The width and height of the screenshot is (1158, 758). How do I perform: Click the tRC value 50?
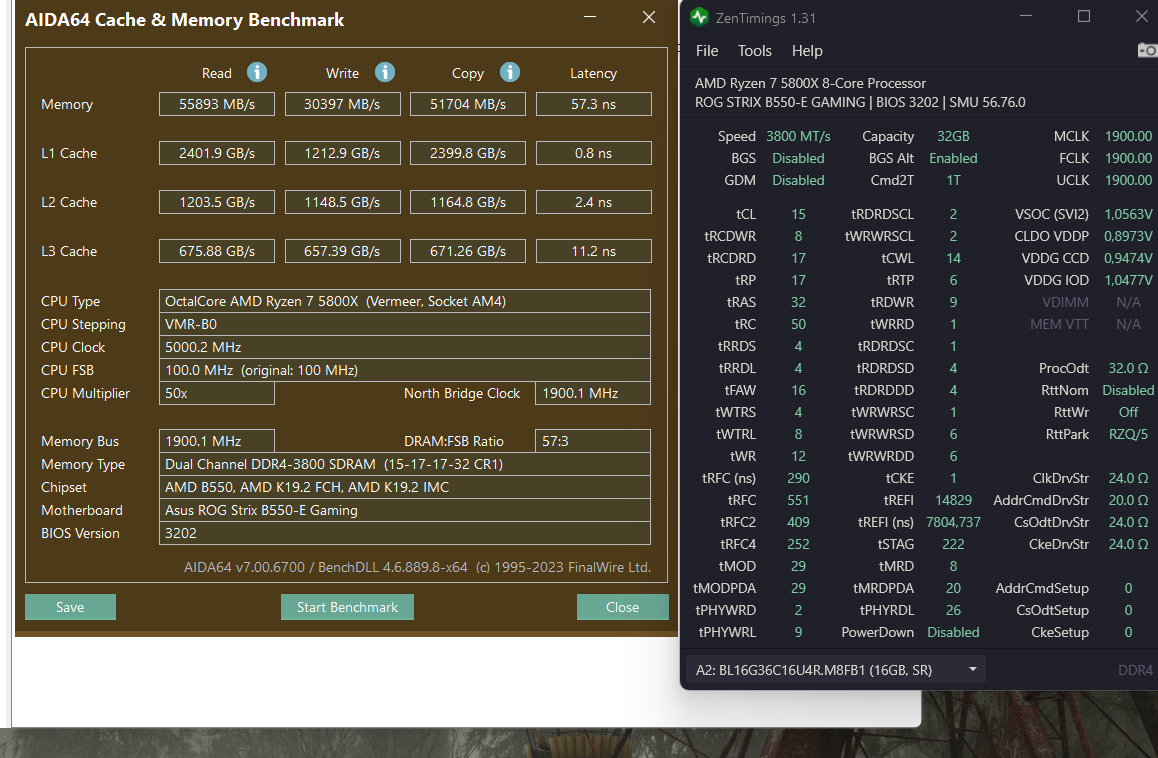coord(798,324)
